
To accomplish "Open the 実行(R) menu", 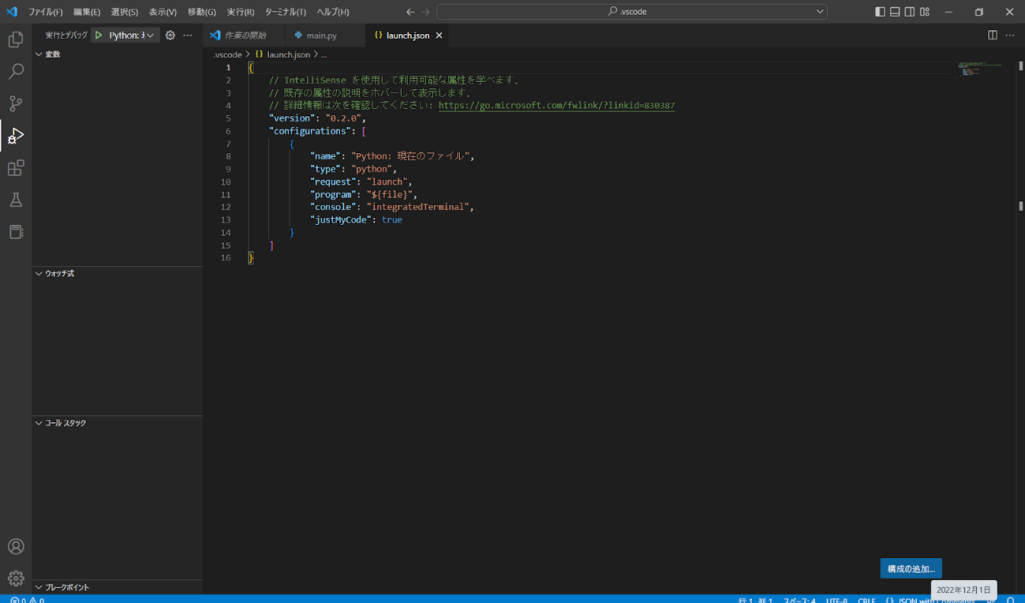I will coord(241,12).
